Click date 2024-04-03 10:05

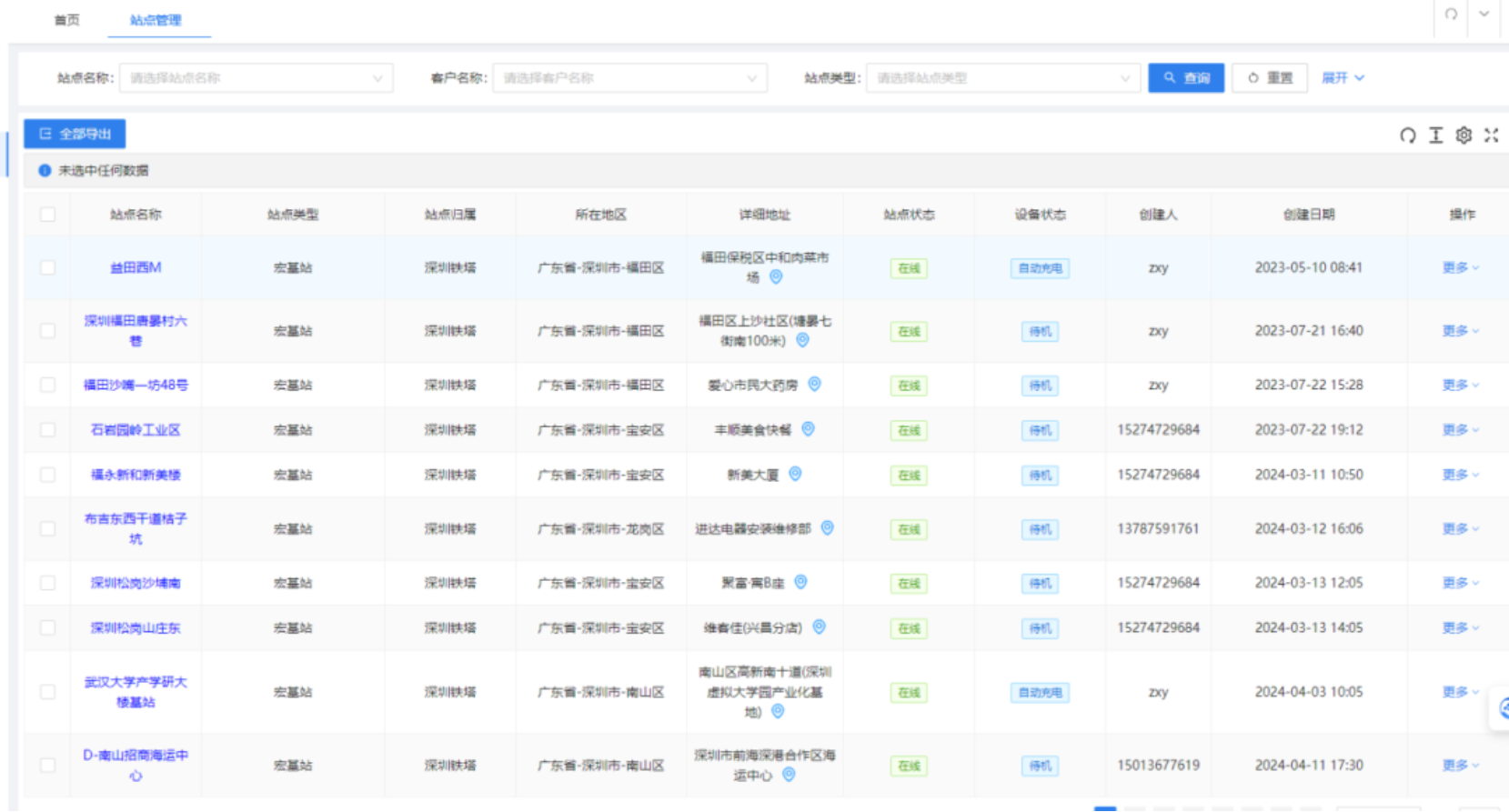click(x=1309, y=692)
